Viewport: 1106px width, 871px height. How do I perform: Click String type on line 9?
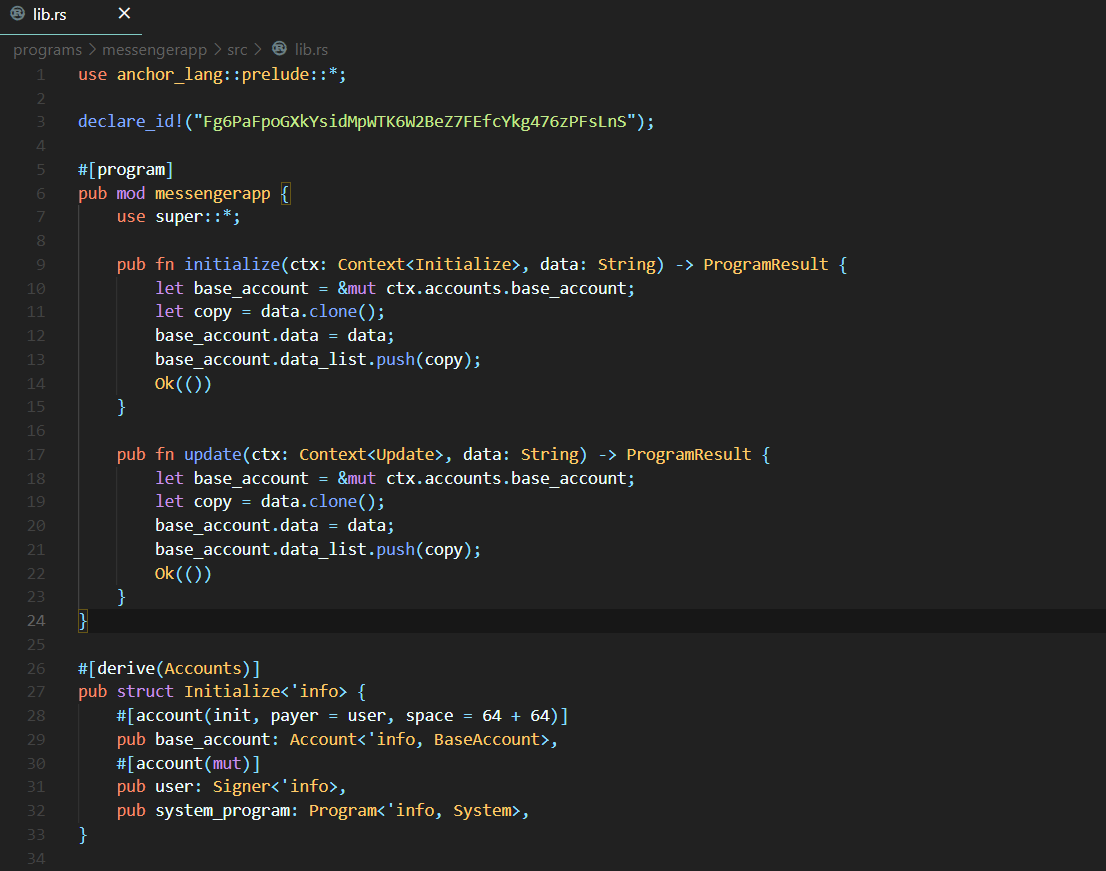626,264
